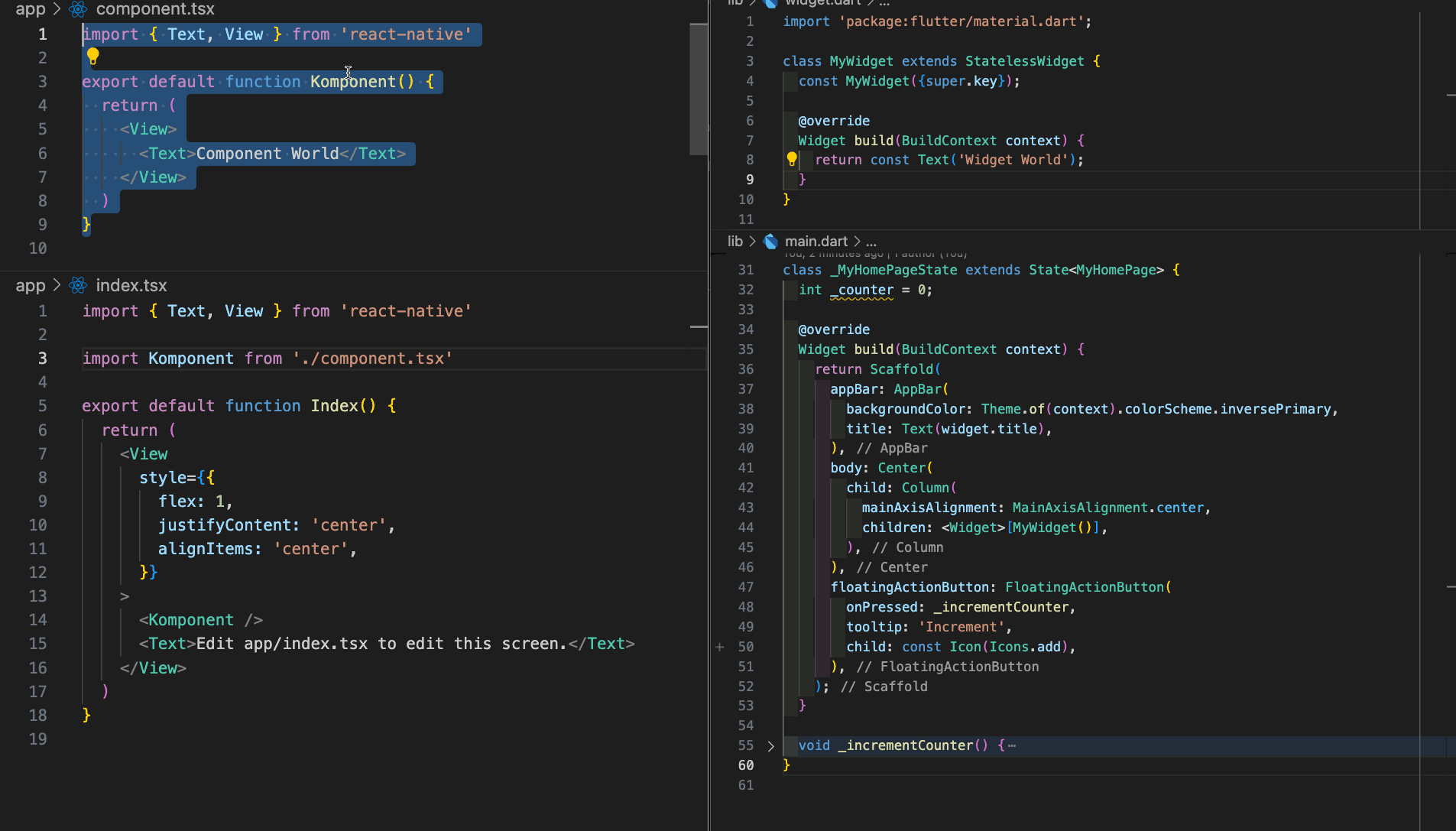The height and width of the screenshot is (831, 1456).
Task: Expand folded _incrementCounter method at line 55
Action: click(770, 746)
